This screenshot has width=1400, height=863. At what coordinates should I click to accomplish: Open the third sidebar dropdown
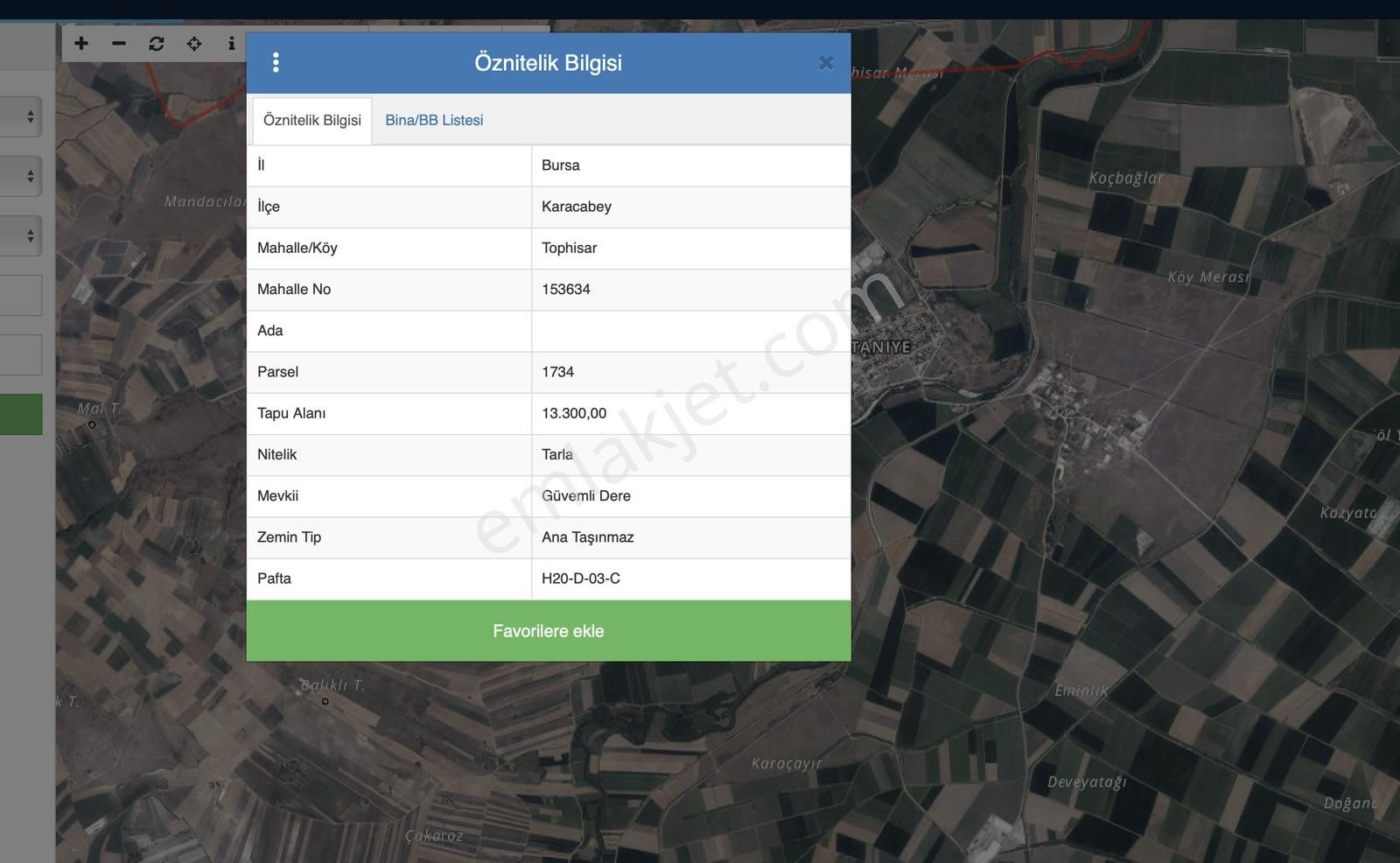pyautogui.click(x=21, y=236)
